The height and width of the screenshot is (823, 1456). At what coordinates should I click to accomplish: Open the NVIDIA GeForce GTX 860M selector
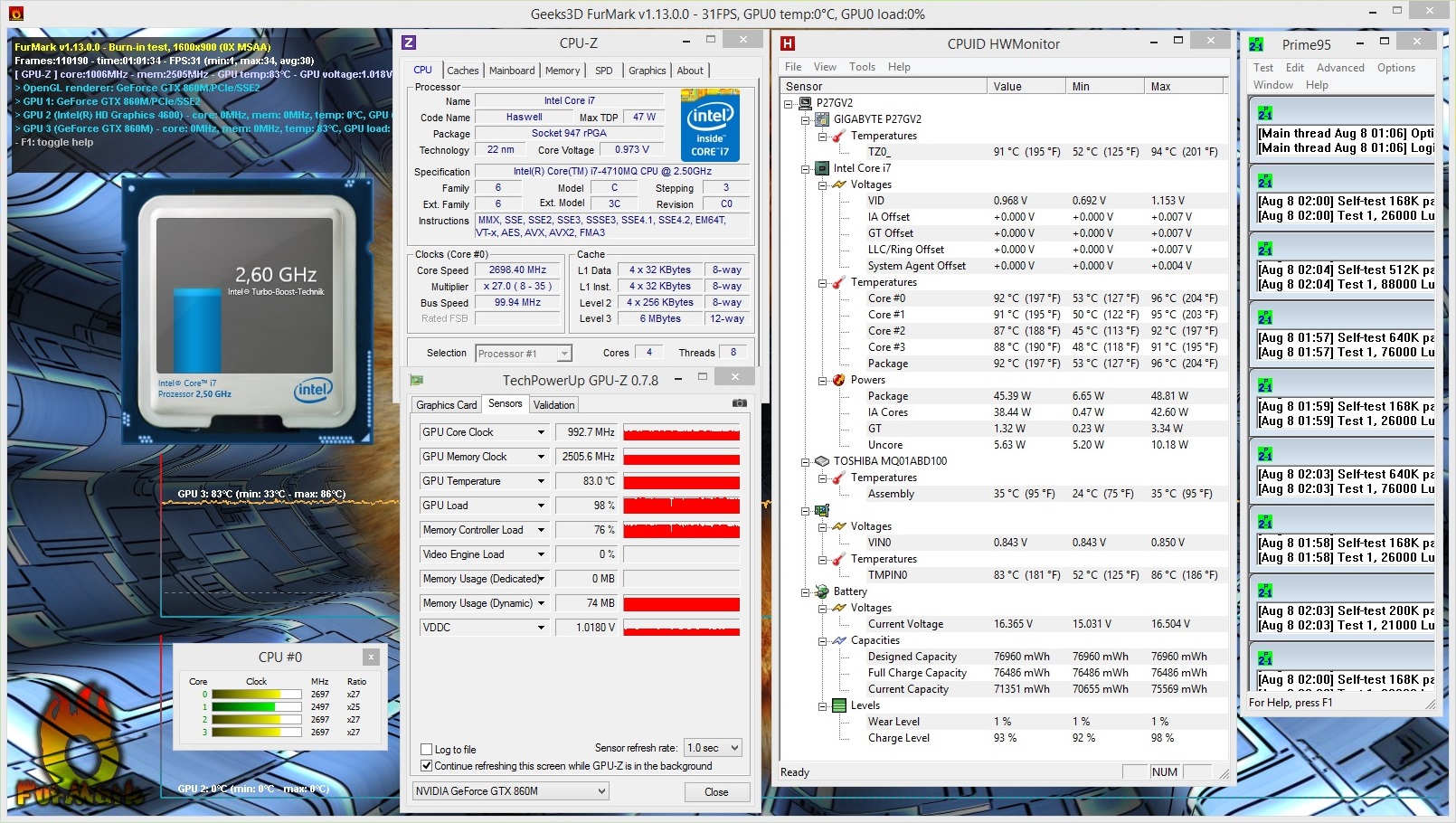click(510, 791)
